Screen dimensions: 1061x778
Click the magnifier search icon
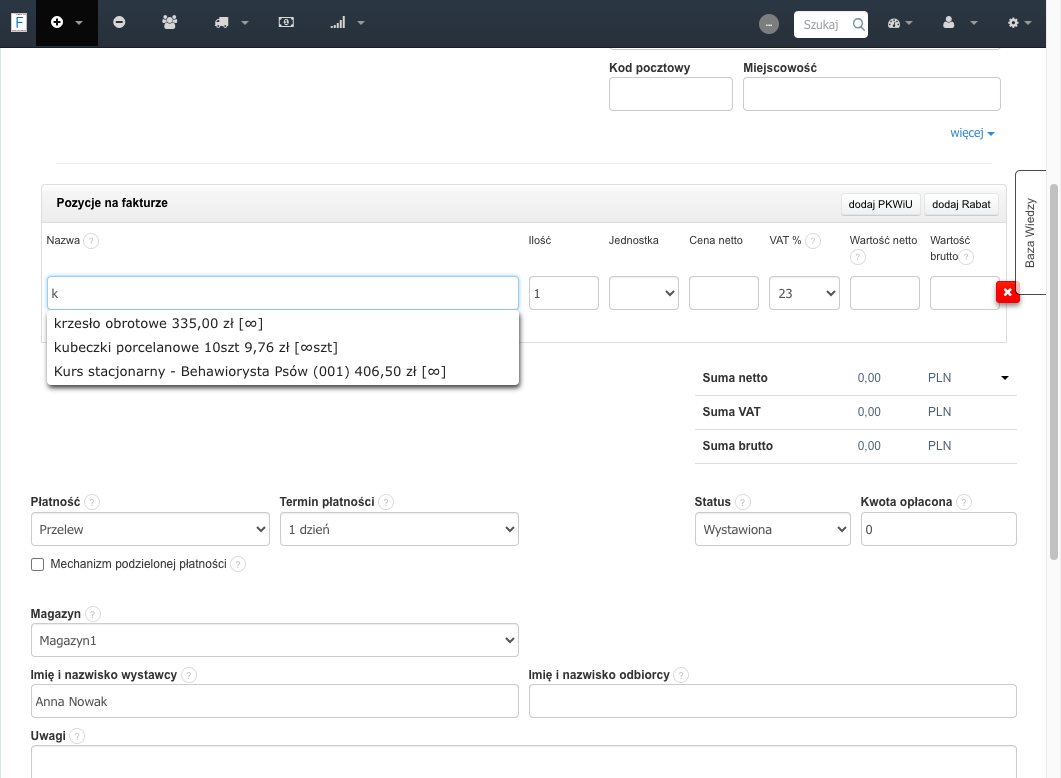point(858,24)
